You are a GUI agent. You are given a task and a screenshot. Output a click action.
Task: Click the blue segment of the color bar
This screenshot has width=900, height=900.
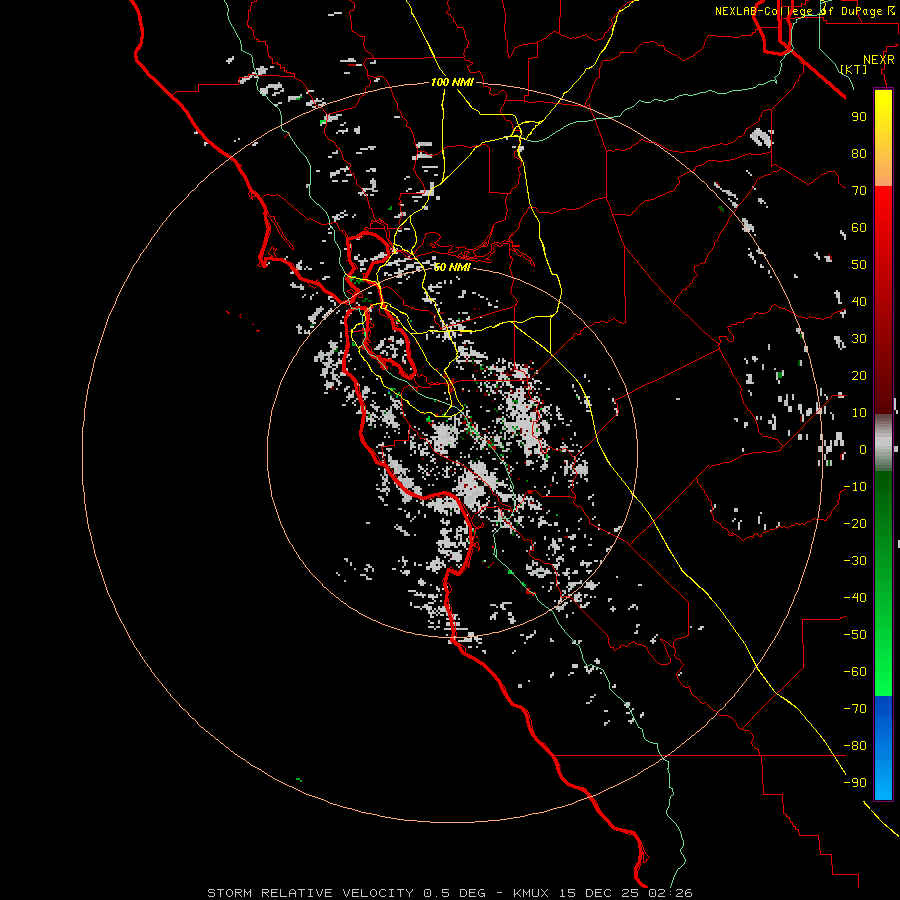tap(883, 748)
